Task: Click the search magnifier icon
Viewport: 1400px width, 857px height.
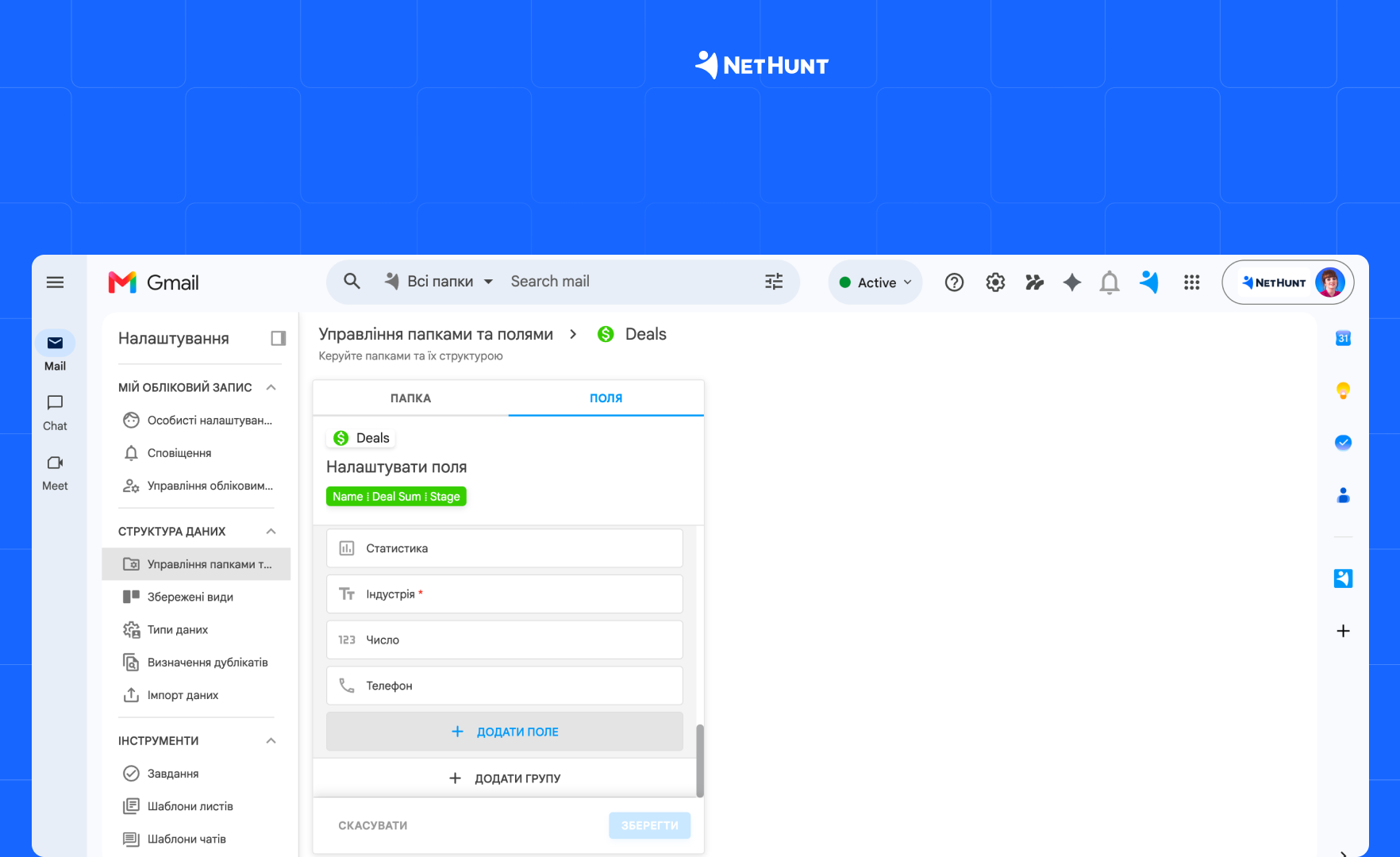Action: pyautogui.click(x=352, y=282)
